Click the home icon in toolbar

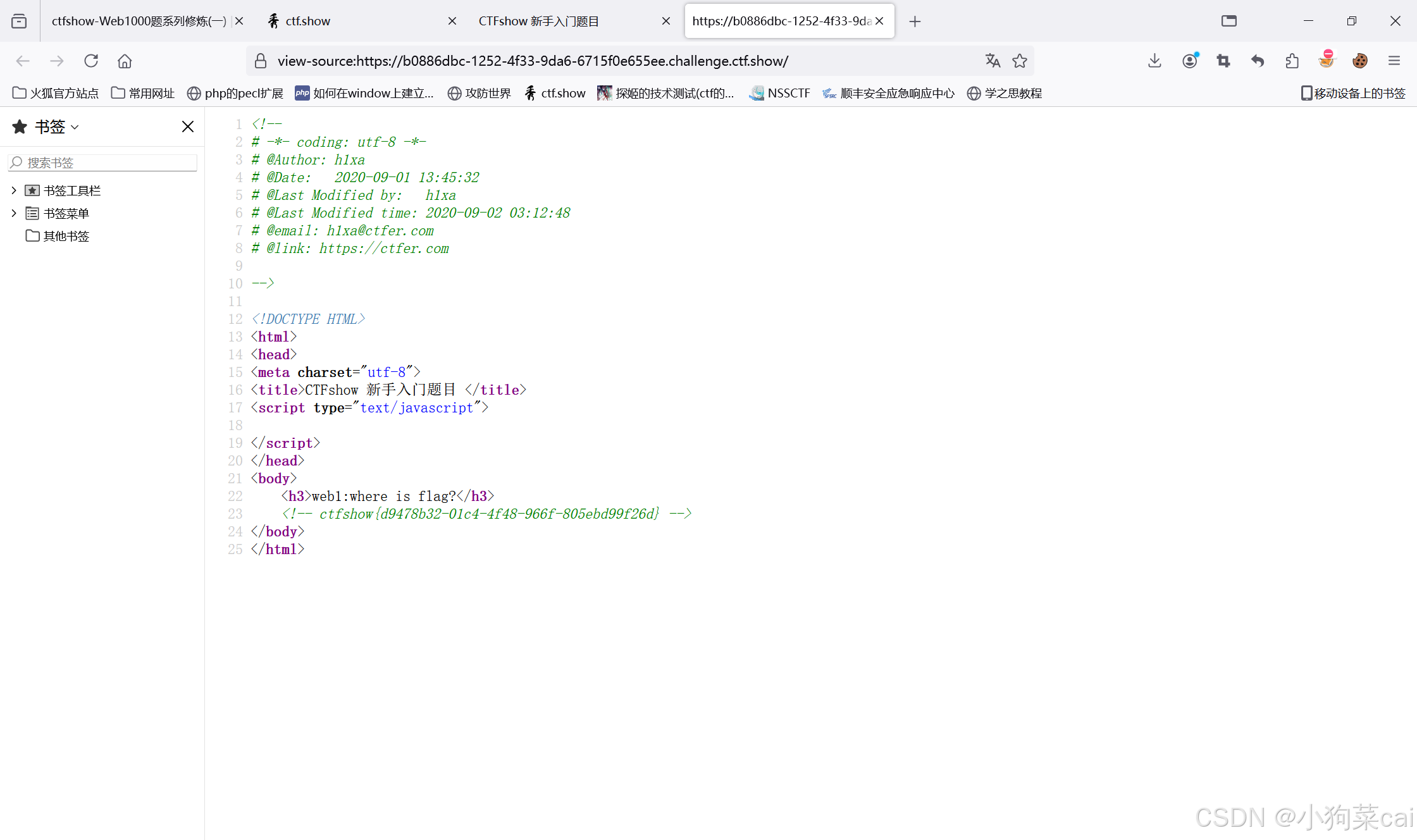click(x=125, y=61)
